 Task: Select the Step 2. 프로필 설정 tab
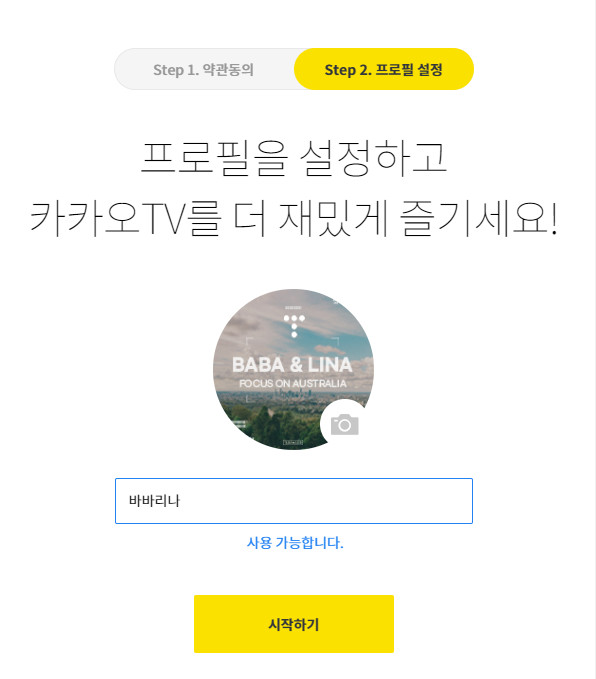384,69
